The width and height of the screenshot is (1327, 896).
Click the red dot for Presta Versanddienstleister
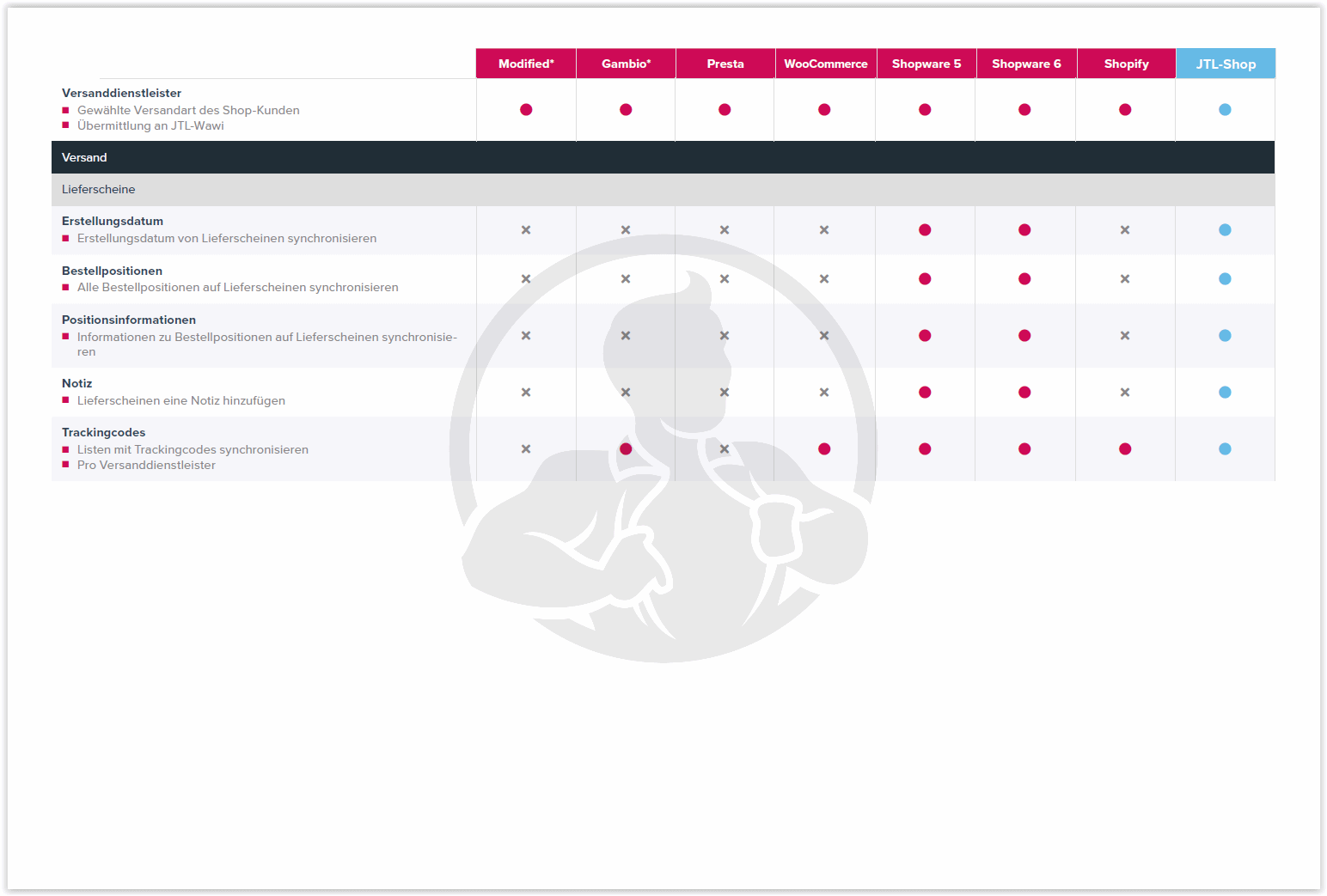tap(725, 110)
